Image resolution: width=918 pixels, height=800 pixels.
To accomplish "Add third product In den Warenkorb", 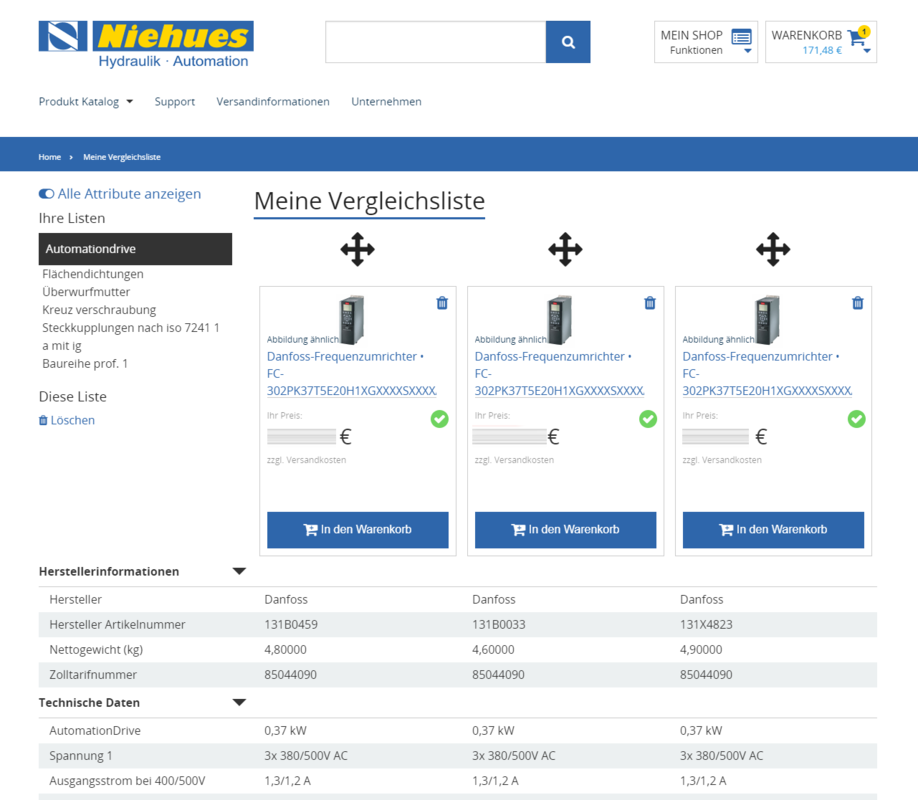I will [x=773, y=530].
